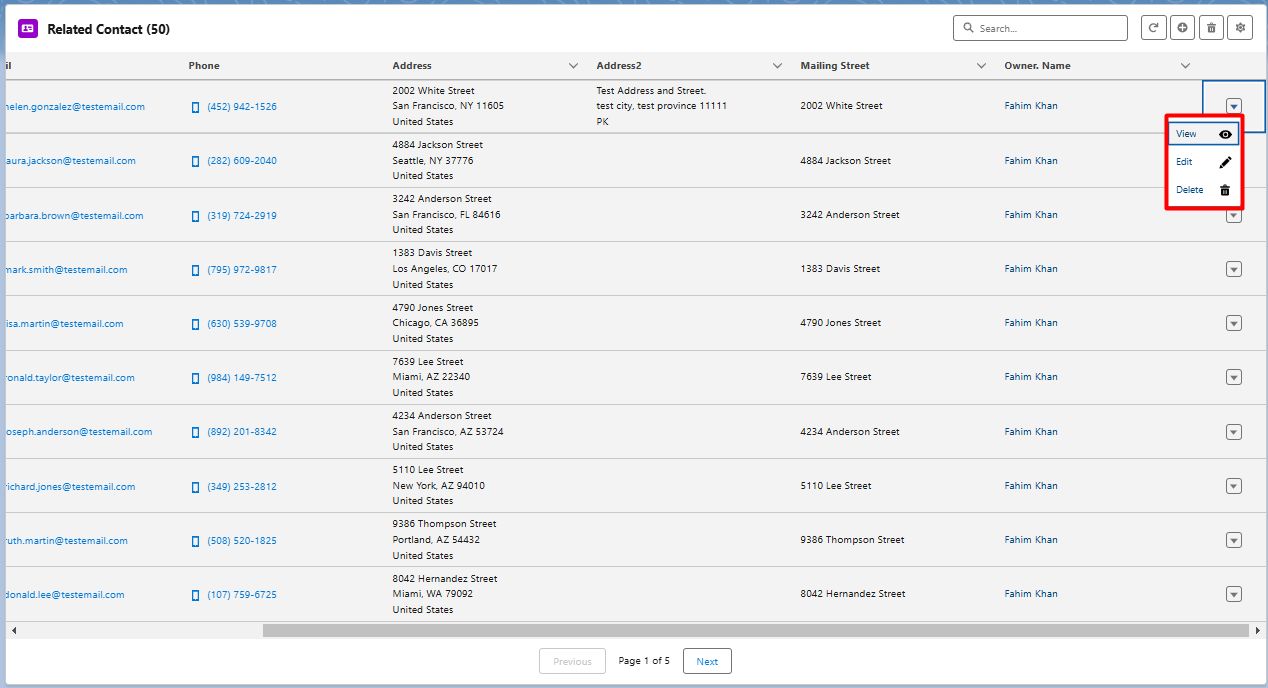
Task: Click the trash icon in header toolbar
Action: (x=1211, y=28)
